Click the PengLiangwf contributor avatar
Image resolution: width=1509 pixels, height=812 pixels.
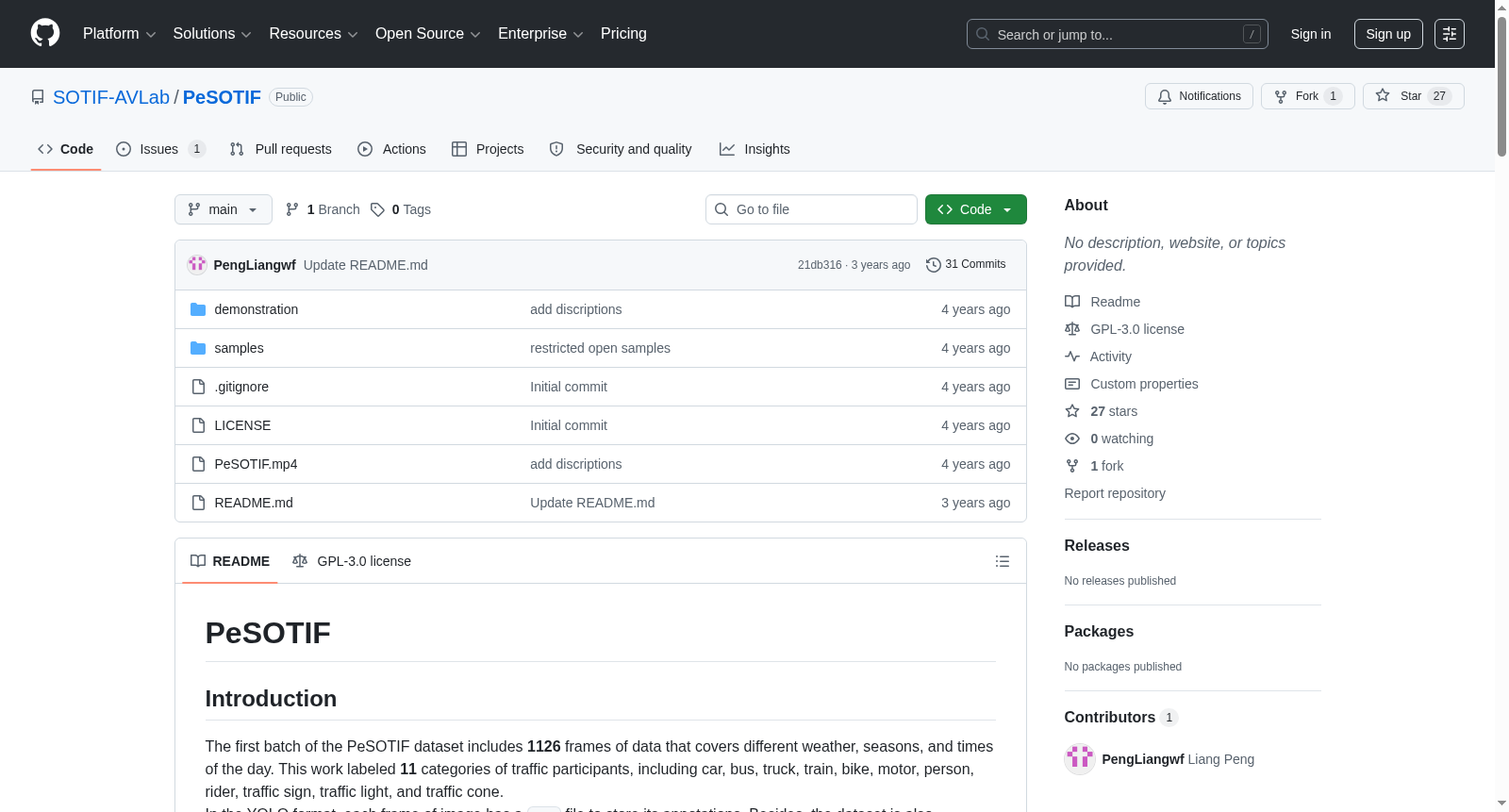point(1080,759)
